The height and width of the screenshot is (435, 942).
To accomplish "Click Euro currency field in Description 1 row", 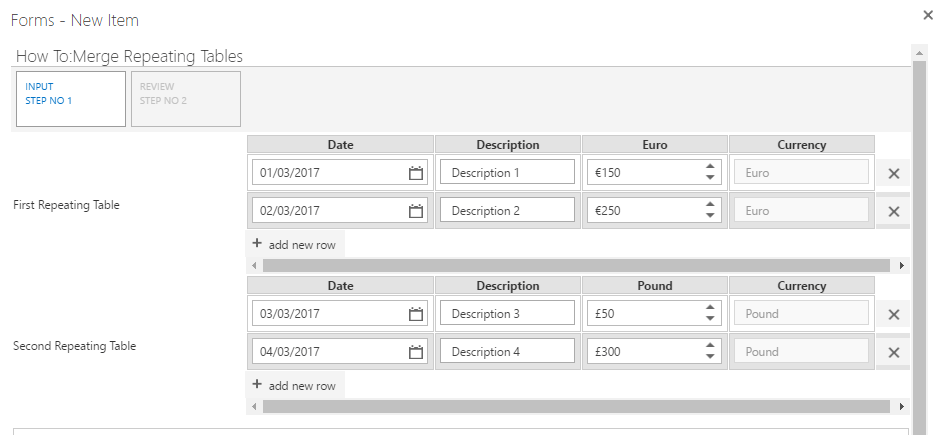I will pyautogui.click(x=801, y=172).
